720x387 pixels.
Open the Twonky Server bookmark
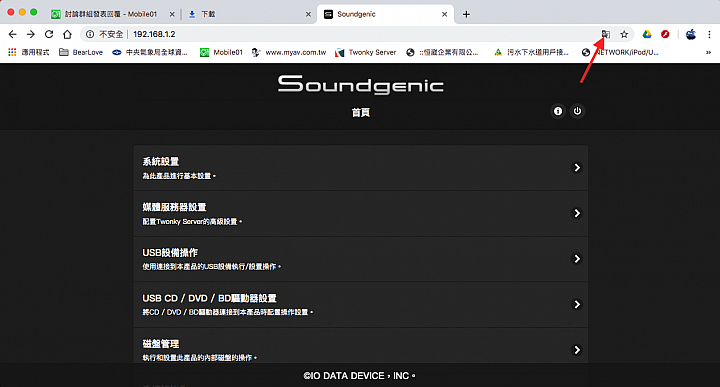pyautogui.click(x=366, y=52)
